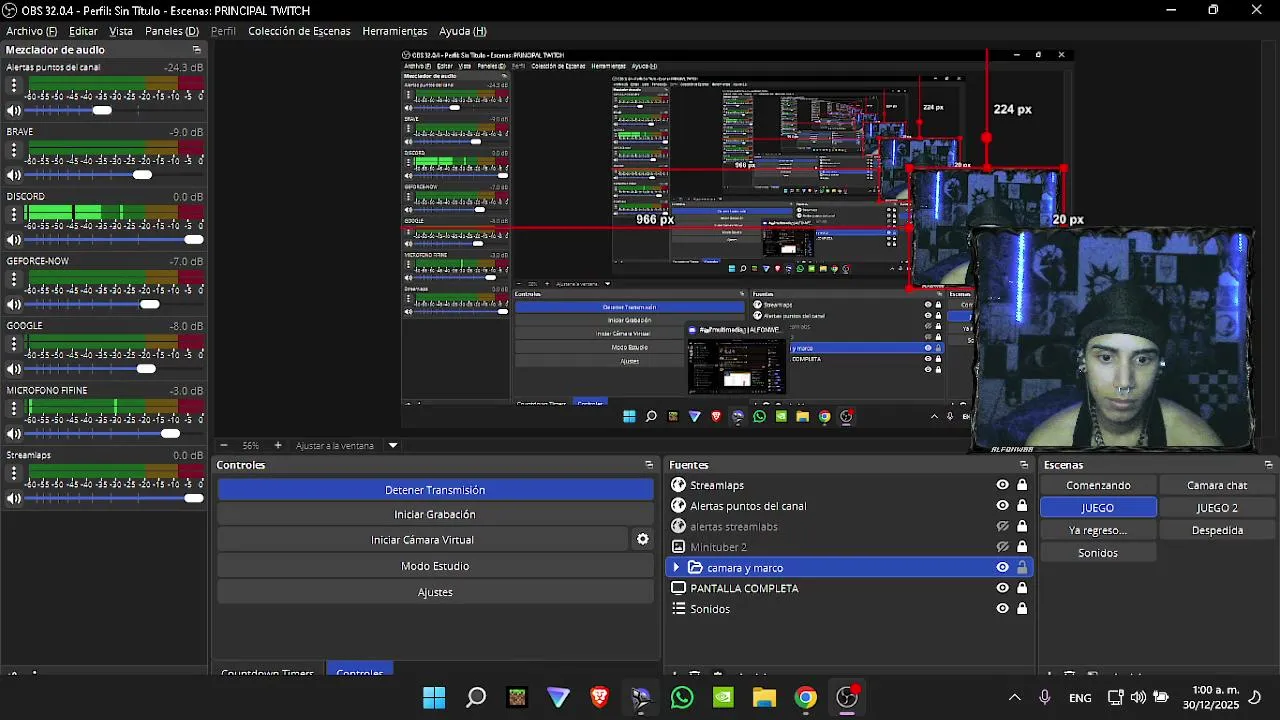Mute the GEFORCE-NOW audio source
This screenshot has width=1280, height=720.
14,305
